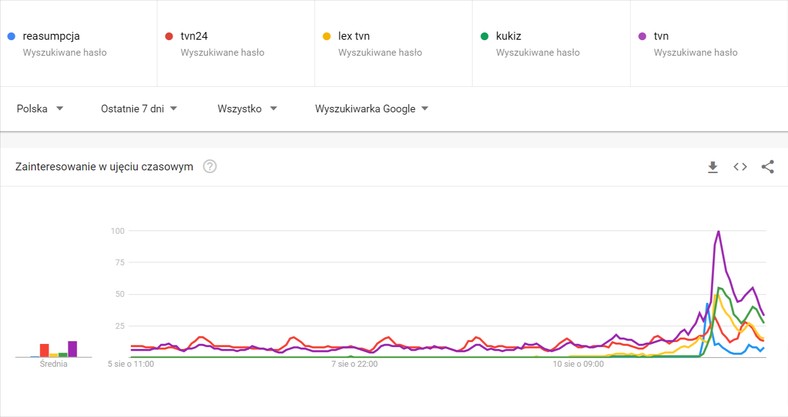The height and width of the screenshot is (417, 788).
Task: Select the kukiz search term
Action: pyautogui.click(x=509, y=36)
